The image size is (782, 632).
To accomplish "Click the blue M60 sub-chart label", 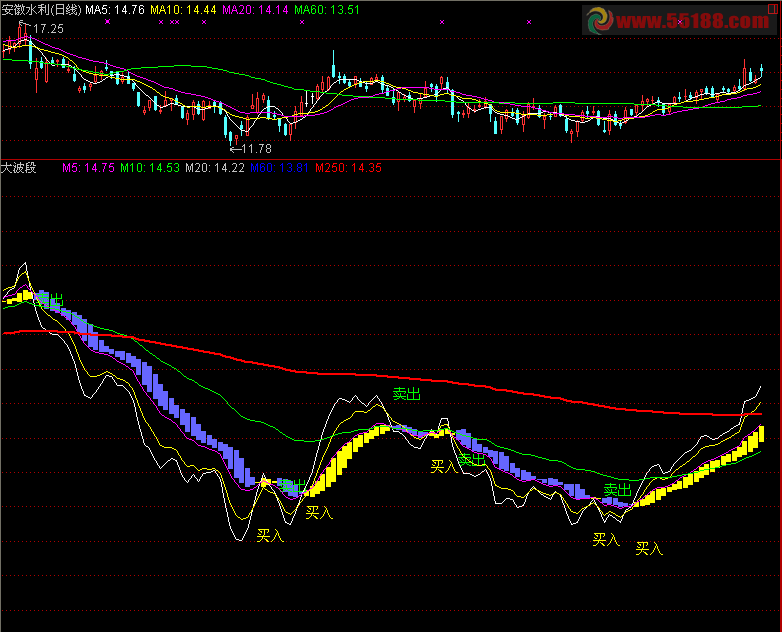I will tap(278, 168).
